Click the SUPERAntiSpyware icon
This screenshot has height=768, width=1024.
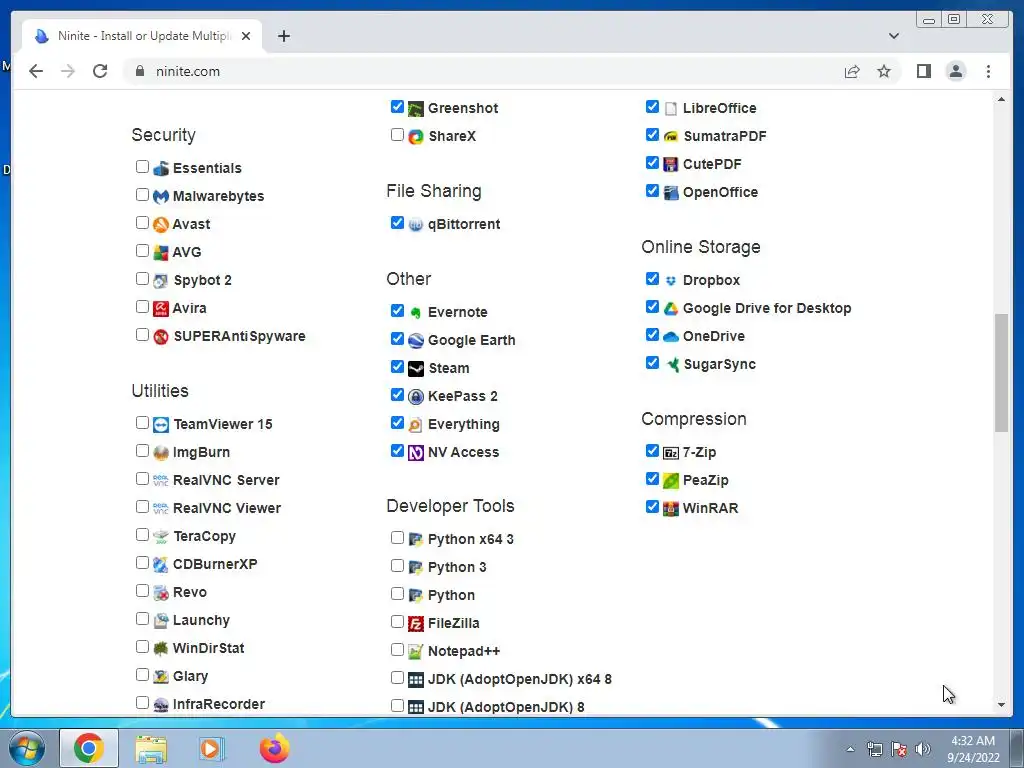pyautogui.click(x=161, y=336)
